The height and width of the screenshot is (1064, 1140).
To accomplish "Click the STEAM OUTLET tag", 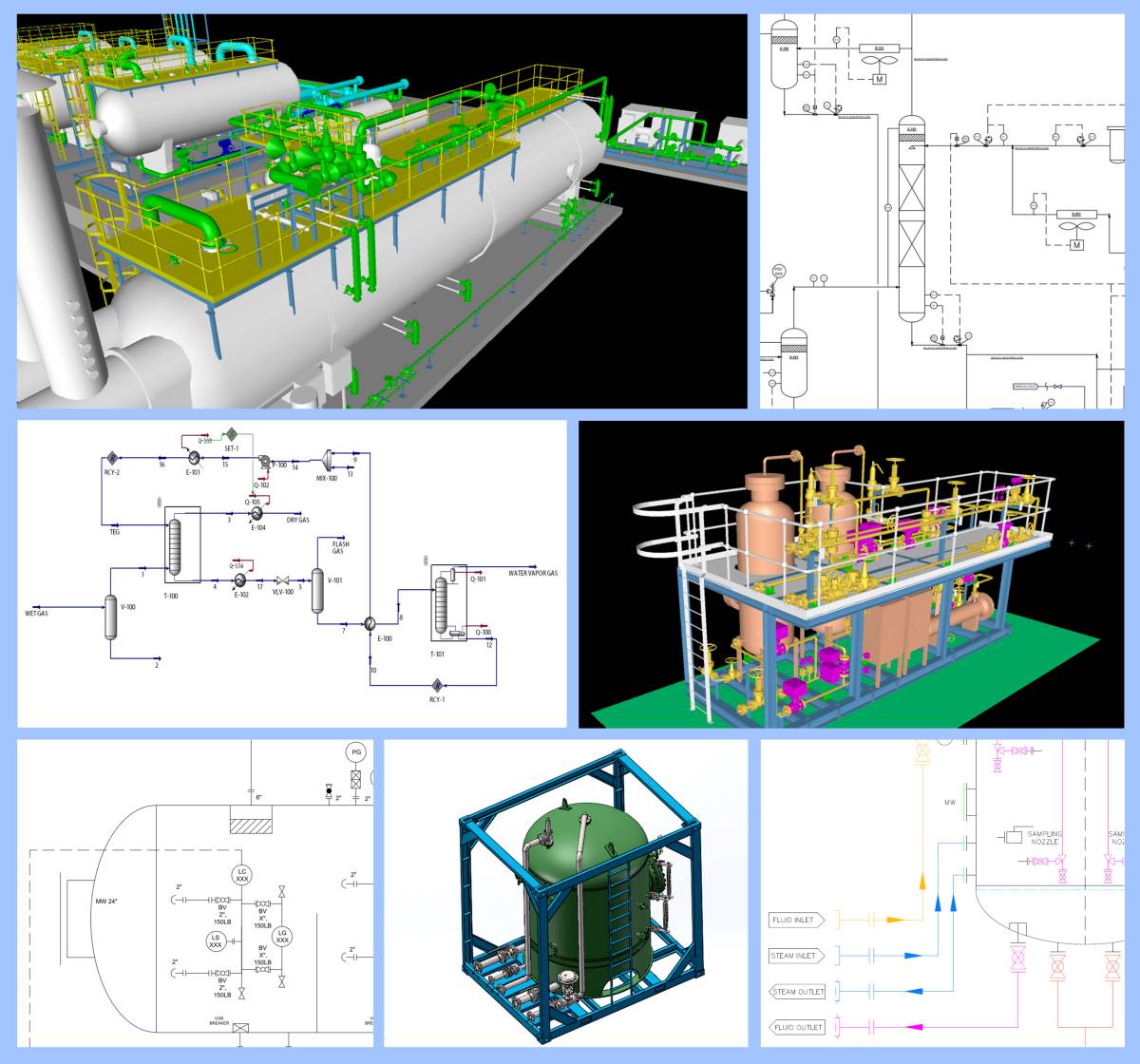I will [797, 992].
